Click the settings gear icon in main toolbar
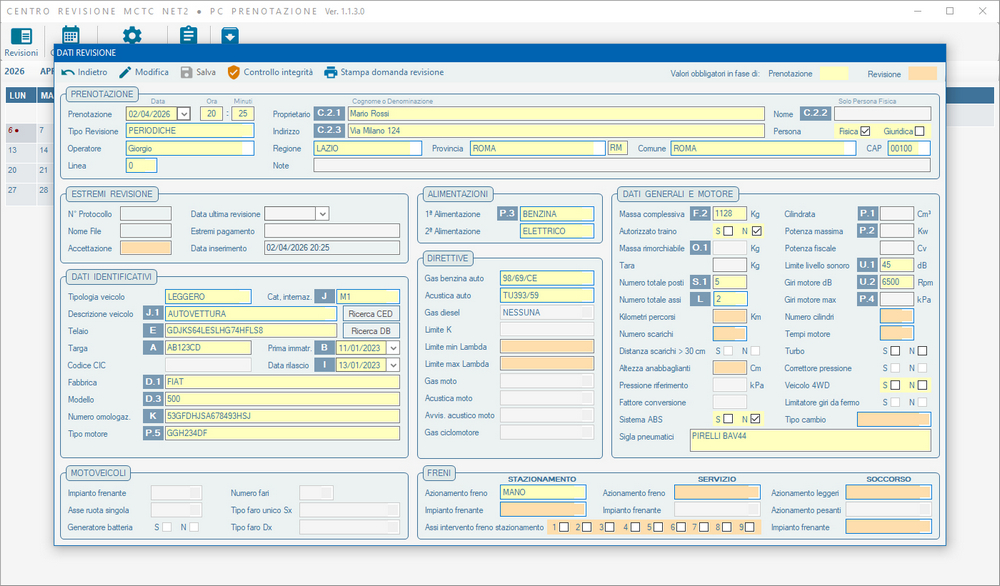Viewport: 1000px width, 586px height. pos(132,37)
